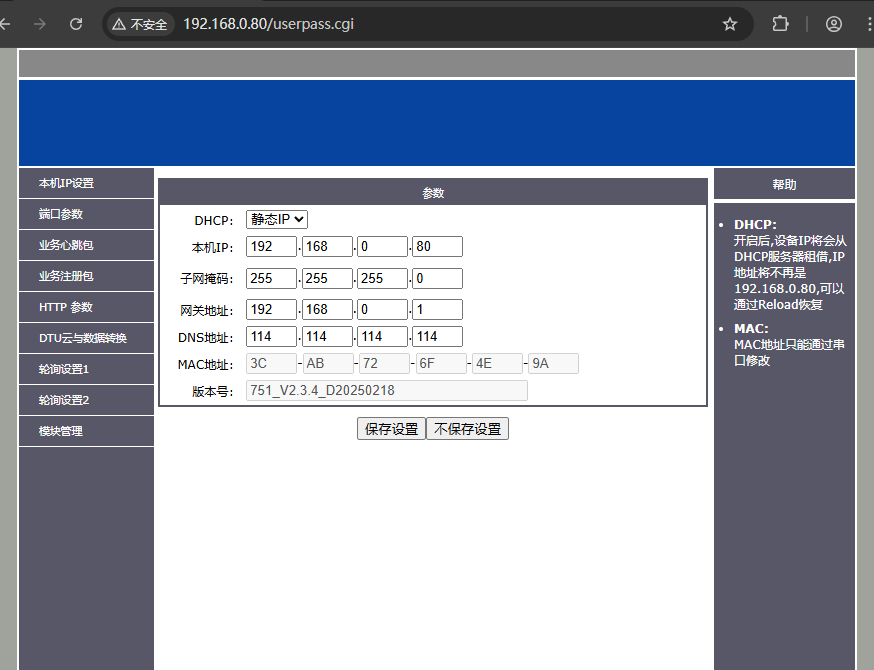The width and height of the screenshot is (874, 670).
Task: Open the DHCP 静态IP dropdown
Action: (x=276, y=220)
